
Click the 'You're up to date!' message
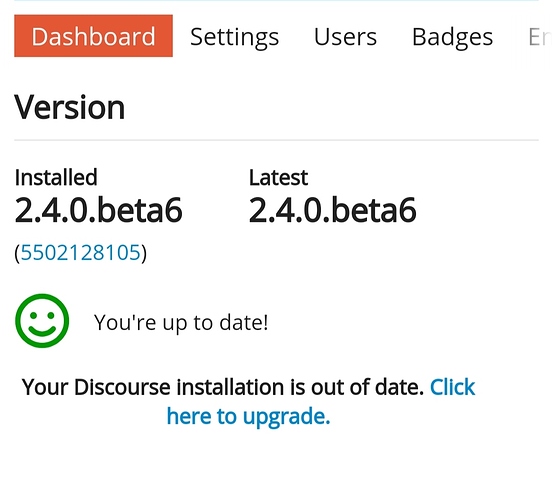[181, 322]
